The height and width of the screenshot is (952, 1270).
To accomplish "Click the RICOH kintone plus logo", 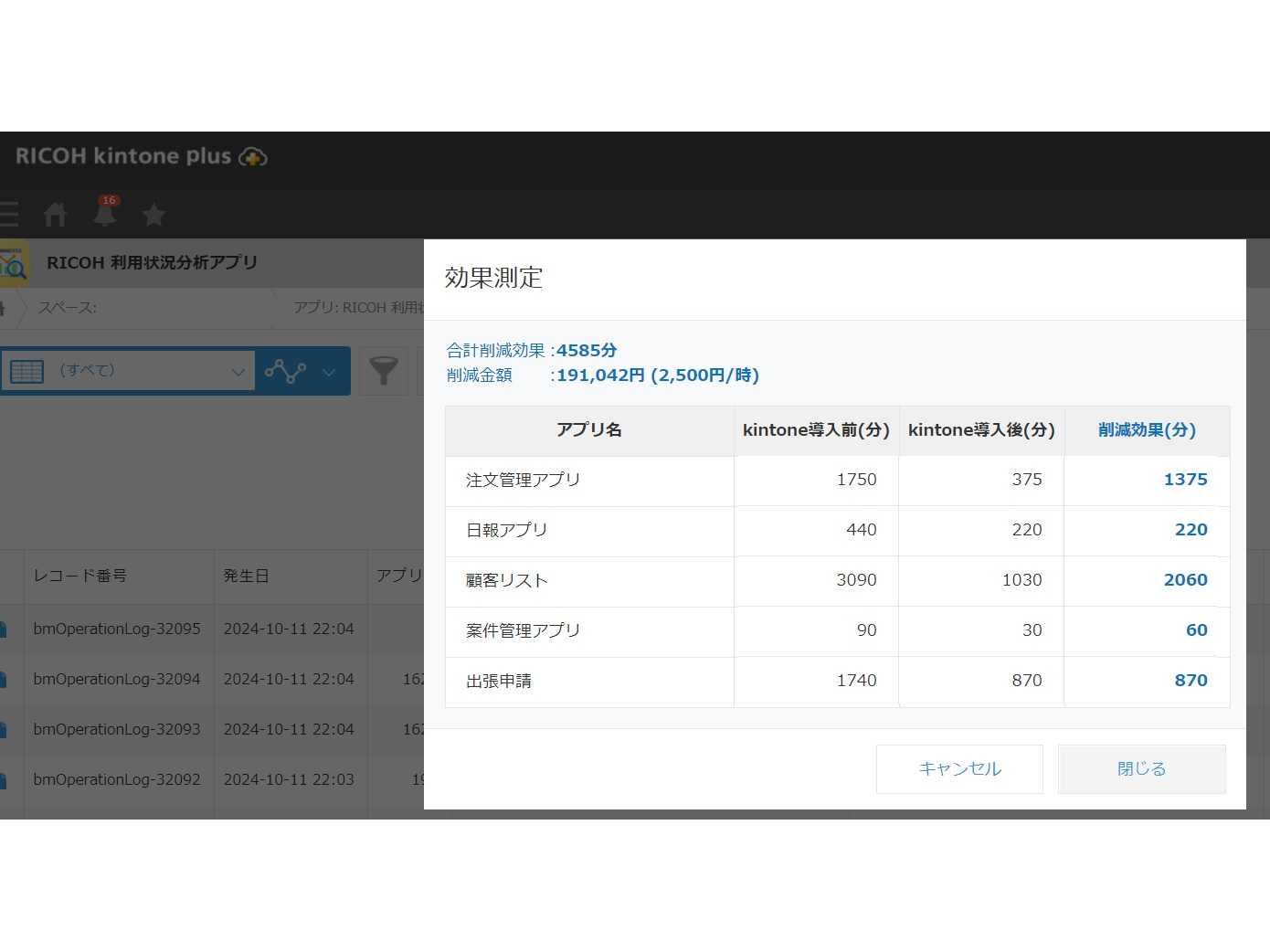I will [141, 156].
